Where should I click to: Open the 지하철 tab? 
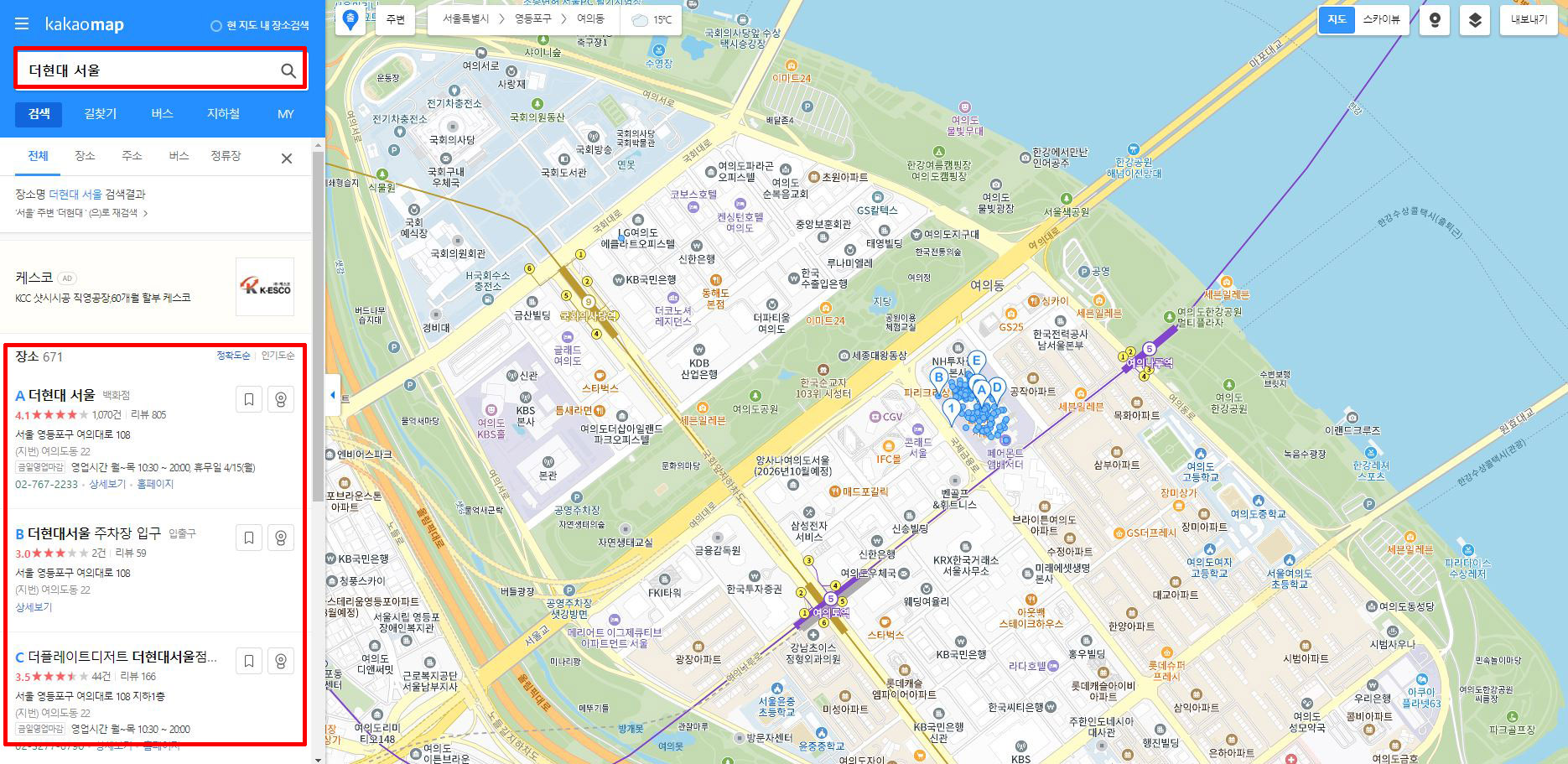(x=223, y=114)
